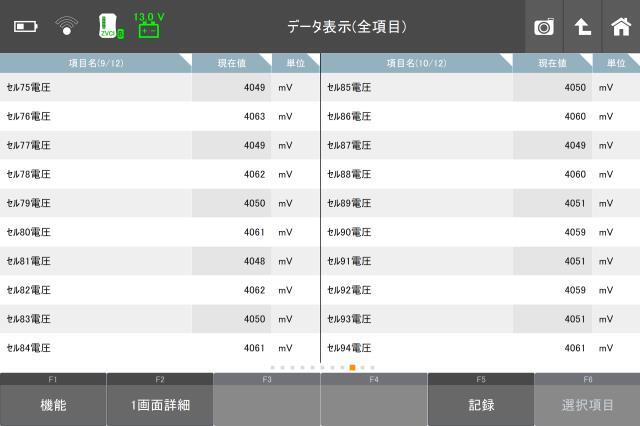This screenshot has height=426, width=640.
Task: Select the セル75電圧 row
Action: click(x=160, y=87)
